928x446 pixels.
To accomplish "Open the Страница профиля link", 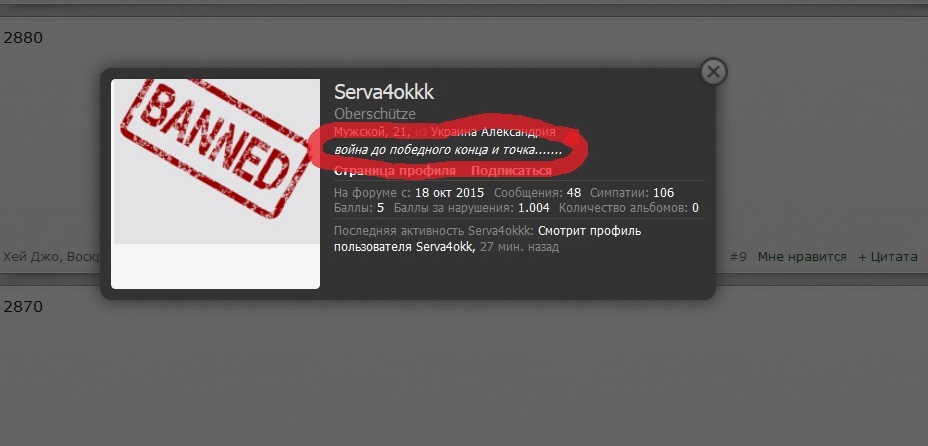I will [395, 171].
